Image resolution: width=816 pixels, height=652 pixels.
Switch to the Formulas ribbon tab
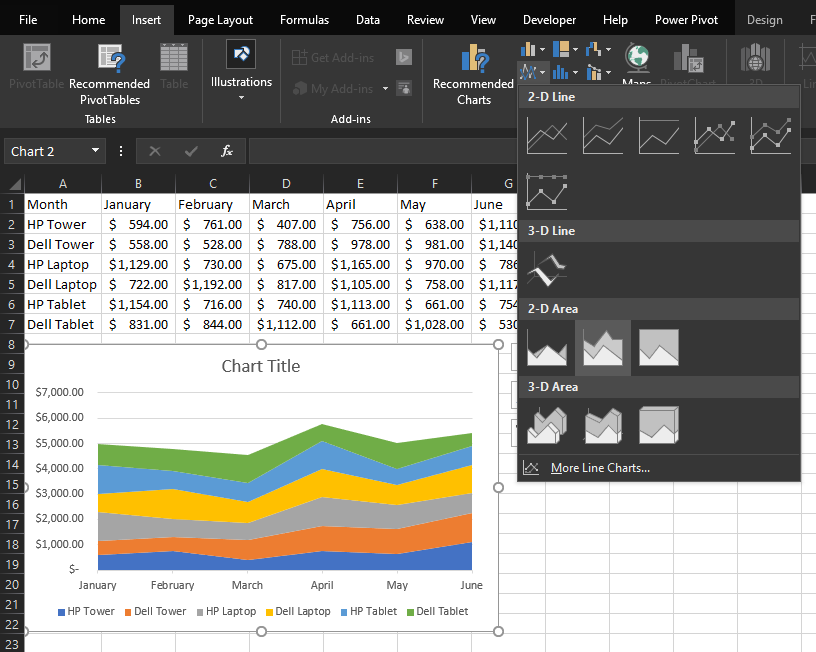click(x=304, y=20)
